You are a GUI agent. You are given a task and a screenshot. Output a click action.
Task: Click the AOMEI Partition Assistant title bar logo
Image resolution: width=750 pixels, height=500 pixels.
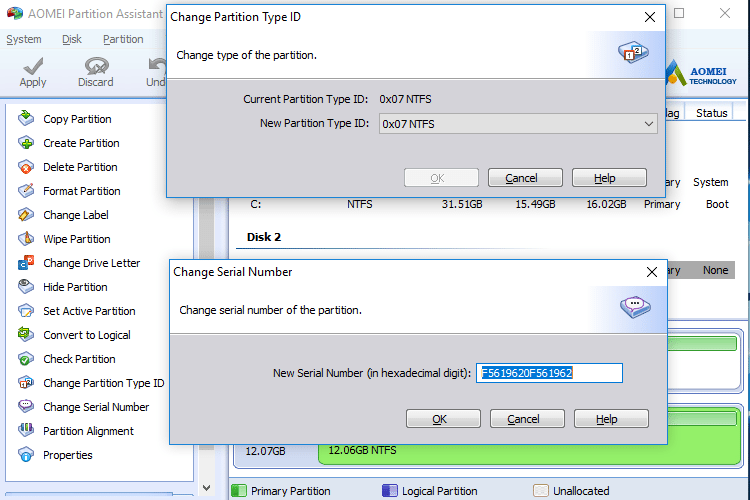click(x=15, y=13)
